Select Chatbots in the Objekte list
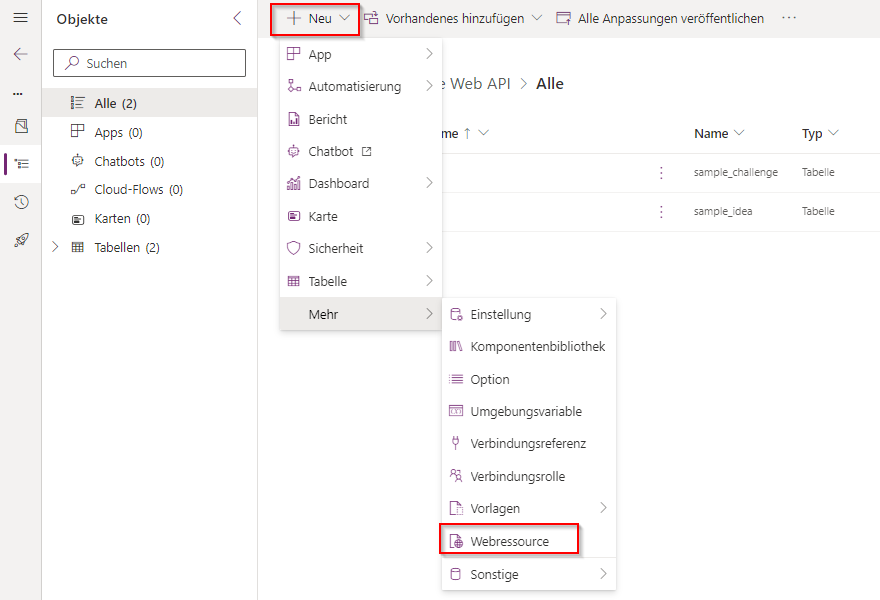Viewport: 880px width, 600px height. pos(128,161)
